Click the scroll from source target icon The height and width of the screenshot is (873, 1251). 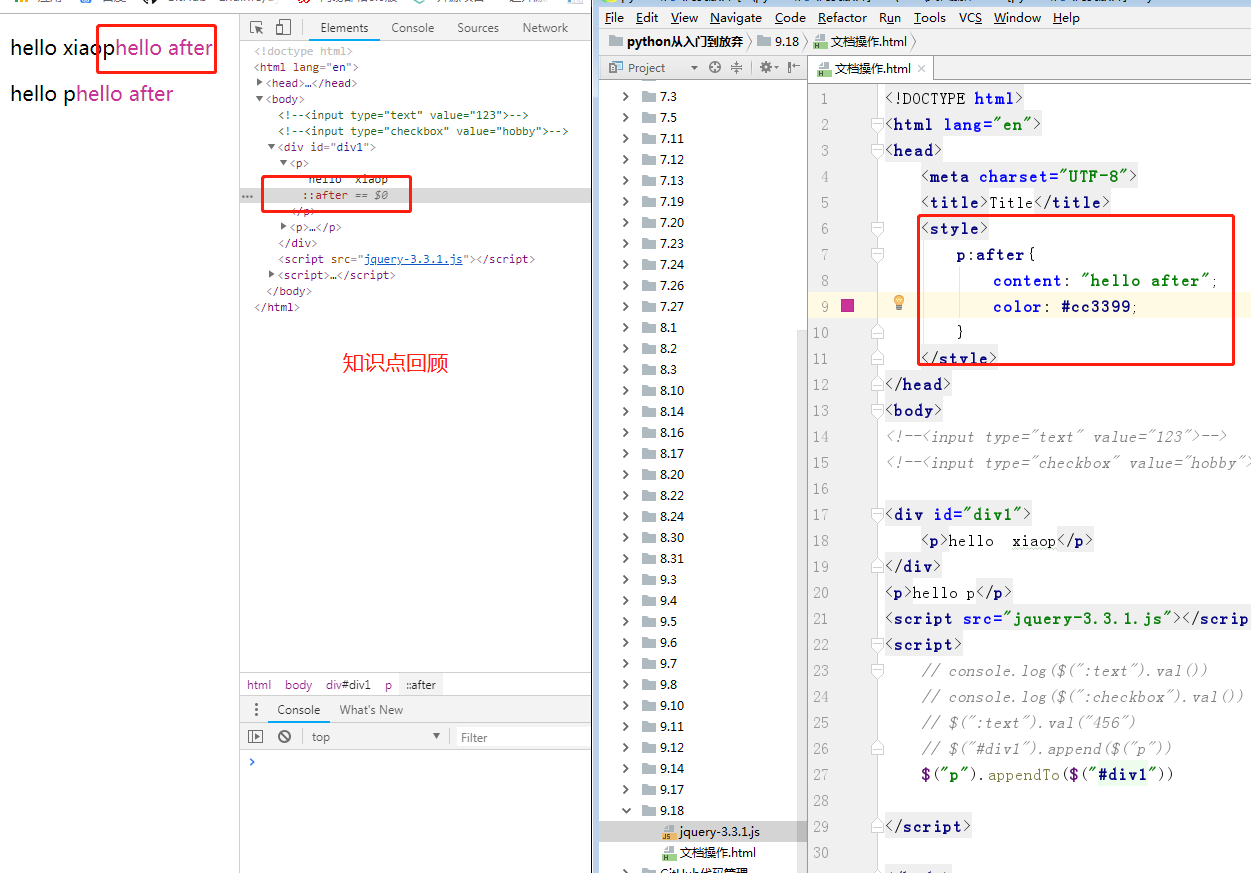[x=715, y=68]
